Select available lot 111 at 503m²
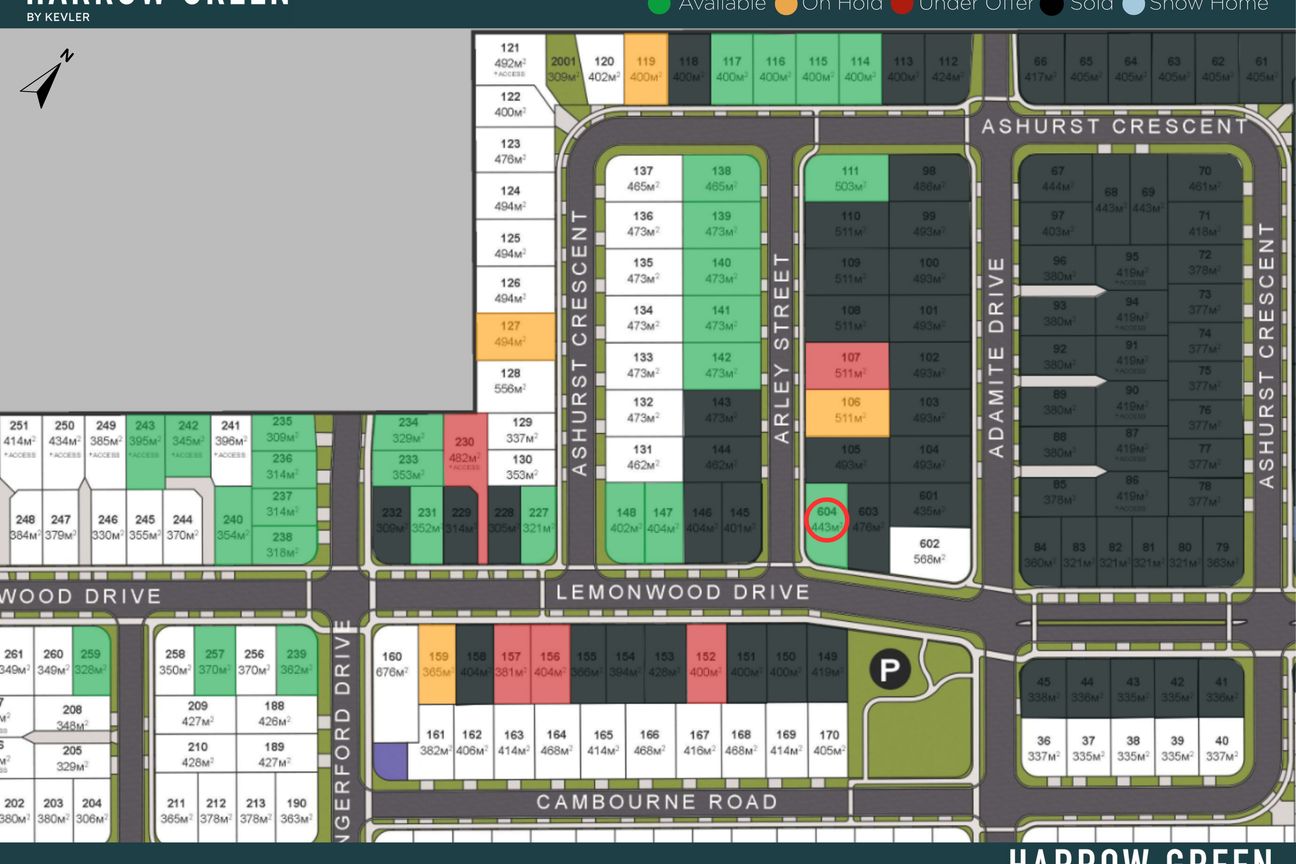 point(847,179)
